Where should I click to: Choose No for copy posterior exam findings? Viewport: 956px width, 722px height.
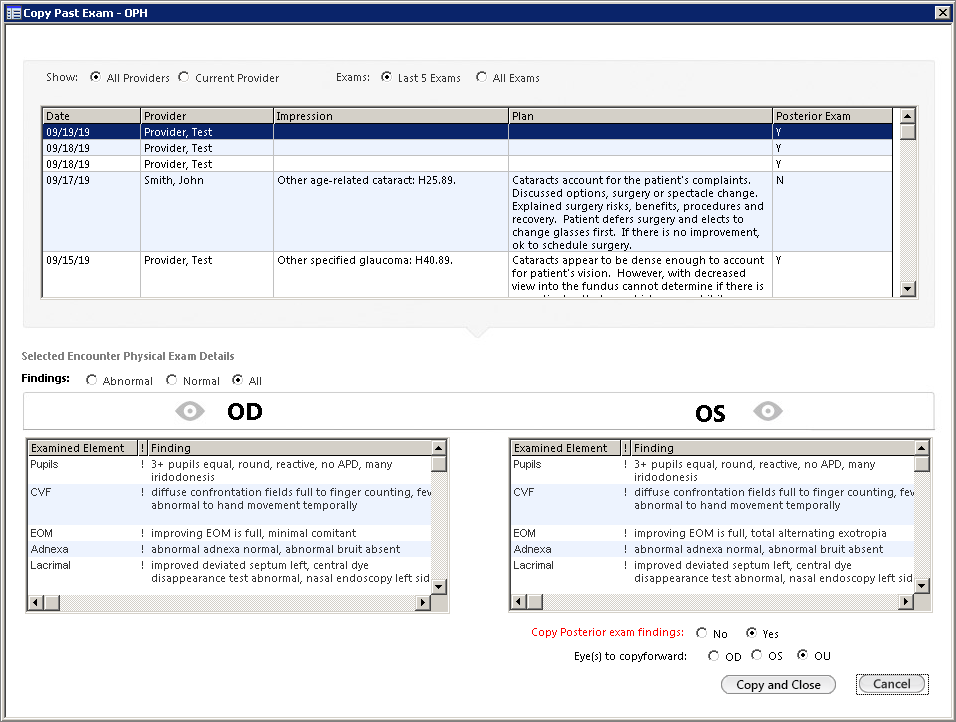pyautogui.click(x=702, y=633)
